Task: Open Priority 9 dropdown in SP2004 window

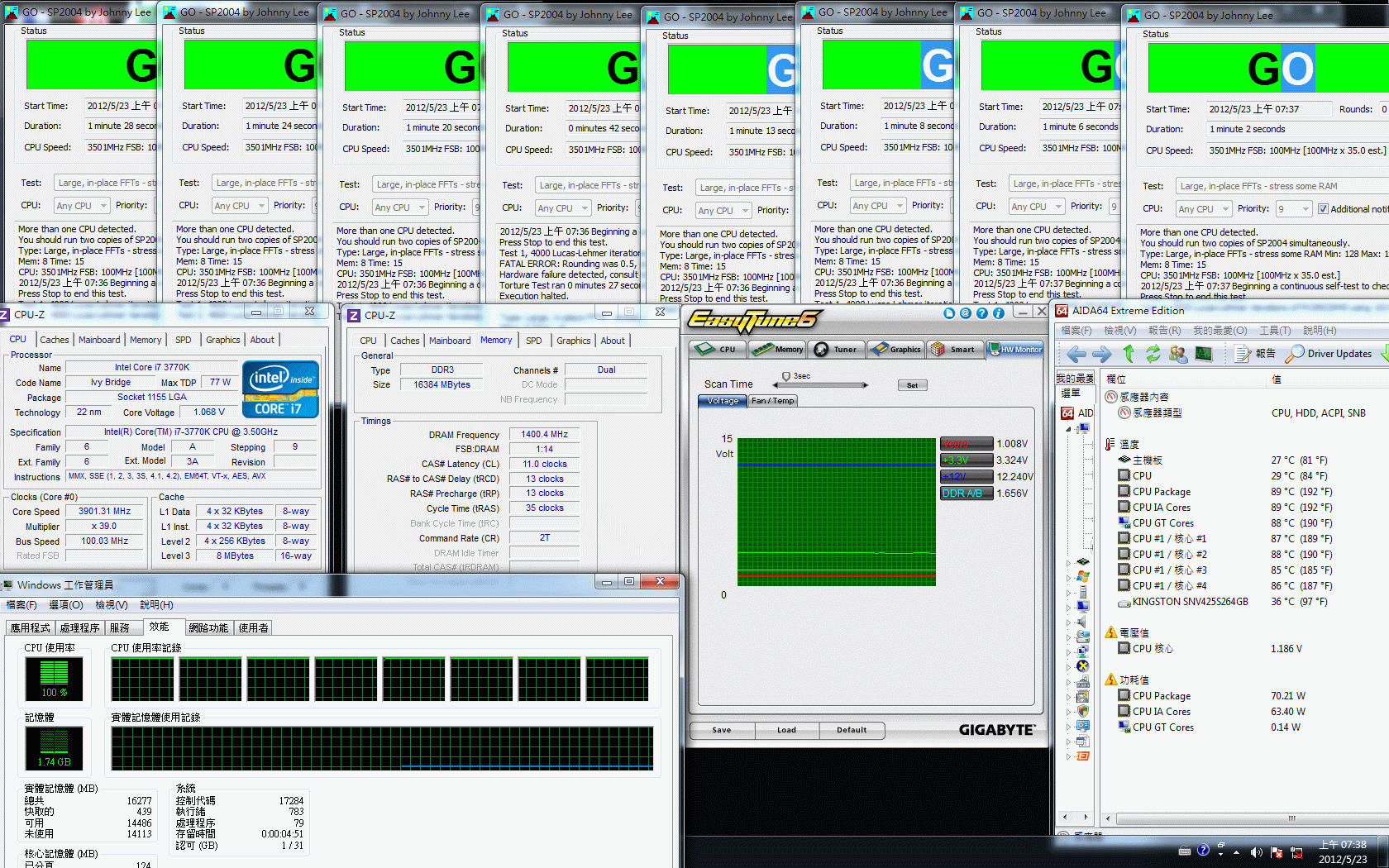Action: pyautogui.click(x=1294, y=209)
